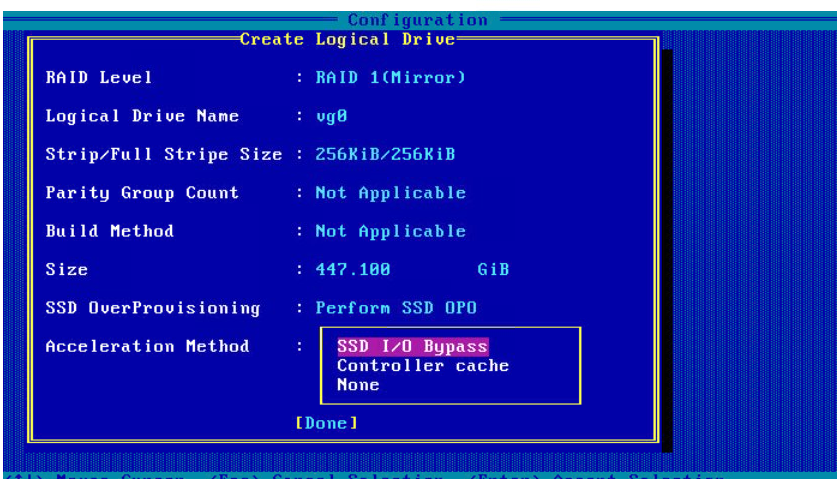The image size is (837, 479).
Task: Click the SSD OverProvisioning label
Action: click(153, 308)
